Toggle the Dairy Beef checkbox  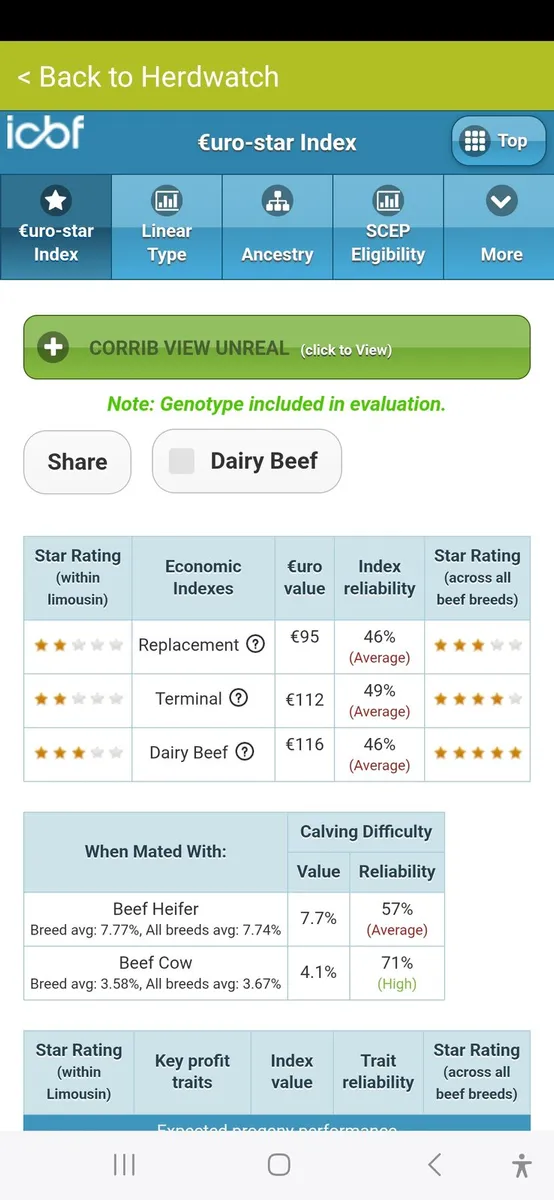pos(181,461)
